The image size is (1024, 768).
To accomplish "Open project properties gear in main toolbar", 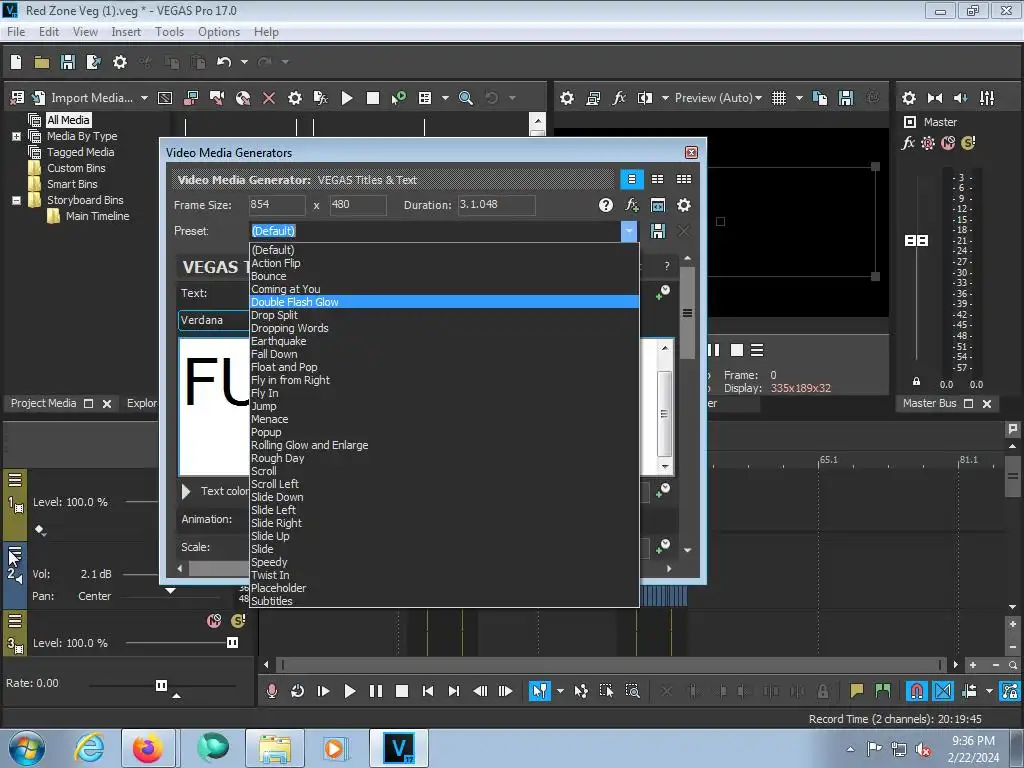I will point(120,62).
